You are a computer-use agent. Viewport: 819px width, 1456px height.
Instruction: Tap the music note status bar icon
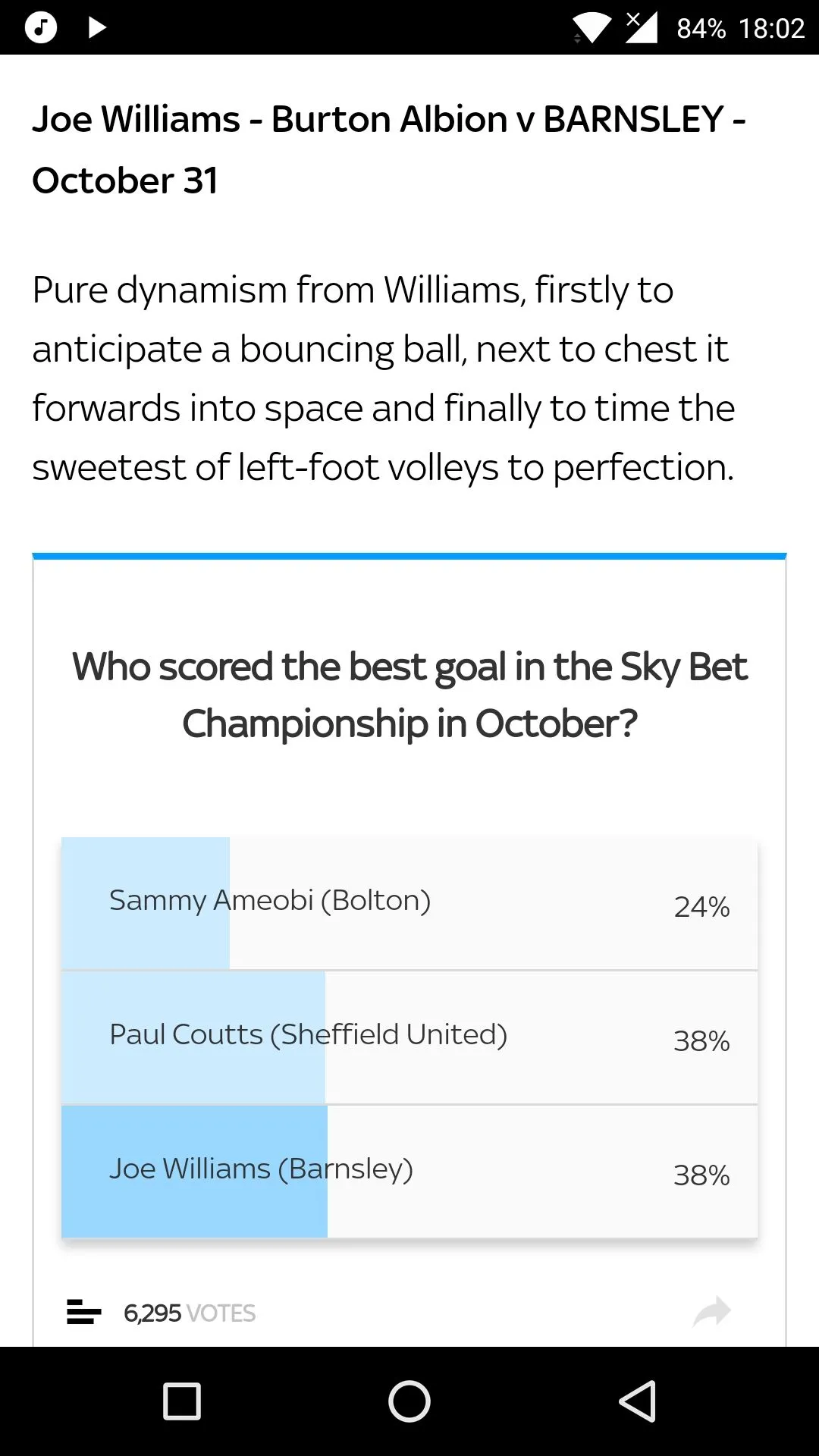(x=41, y=28)
